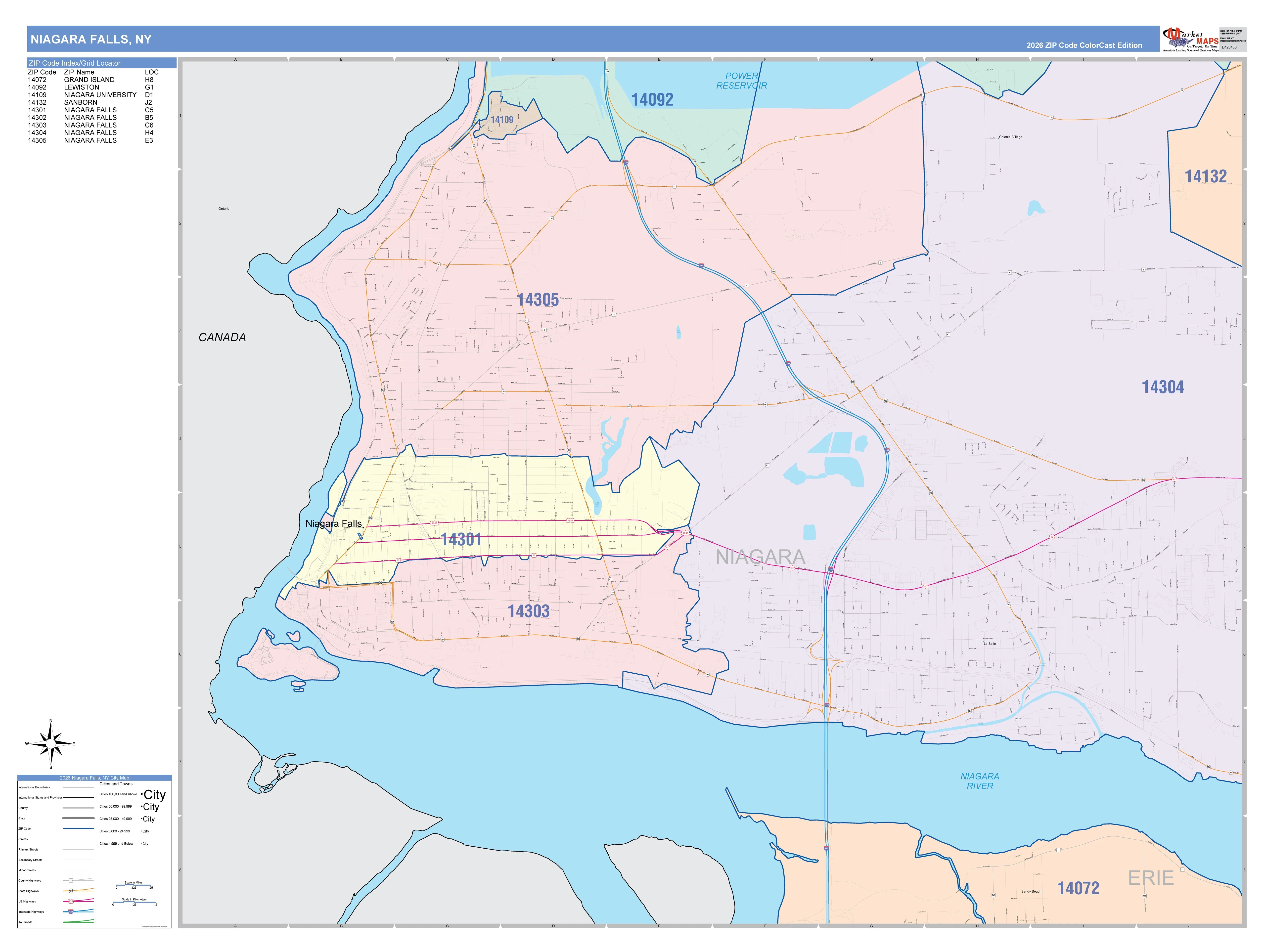Click the ERIE county label
The height and width of the screenshot is (952, 1263).
(x=1151, y=878)
